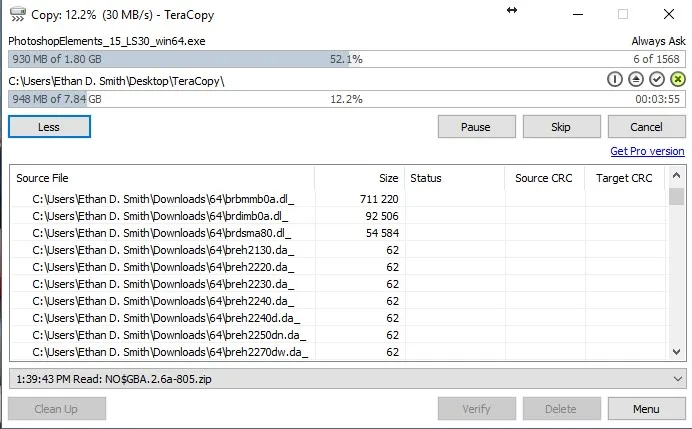Select the breh2270dw.da_ file row
The width and height of the screenshot is (692, 429).
[x=338, y=352]
